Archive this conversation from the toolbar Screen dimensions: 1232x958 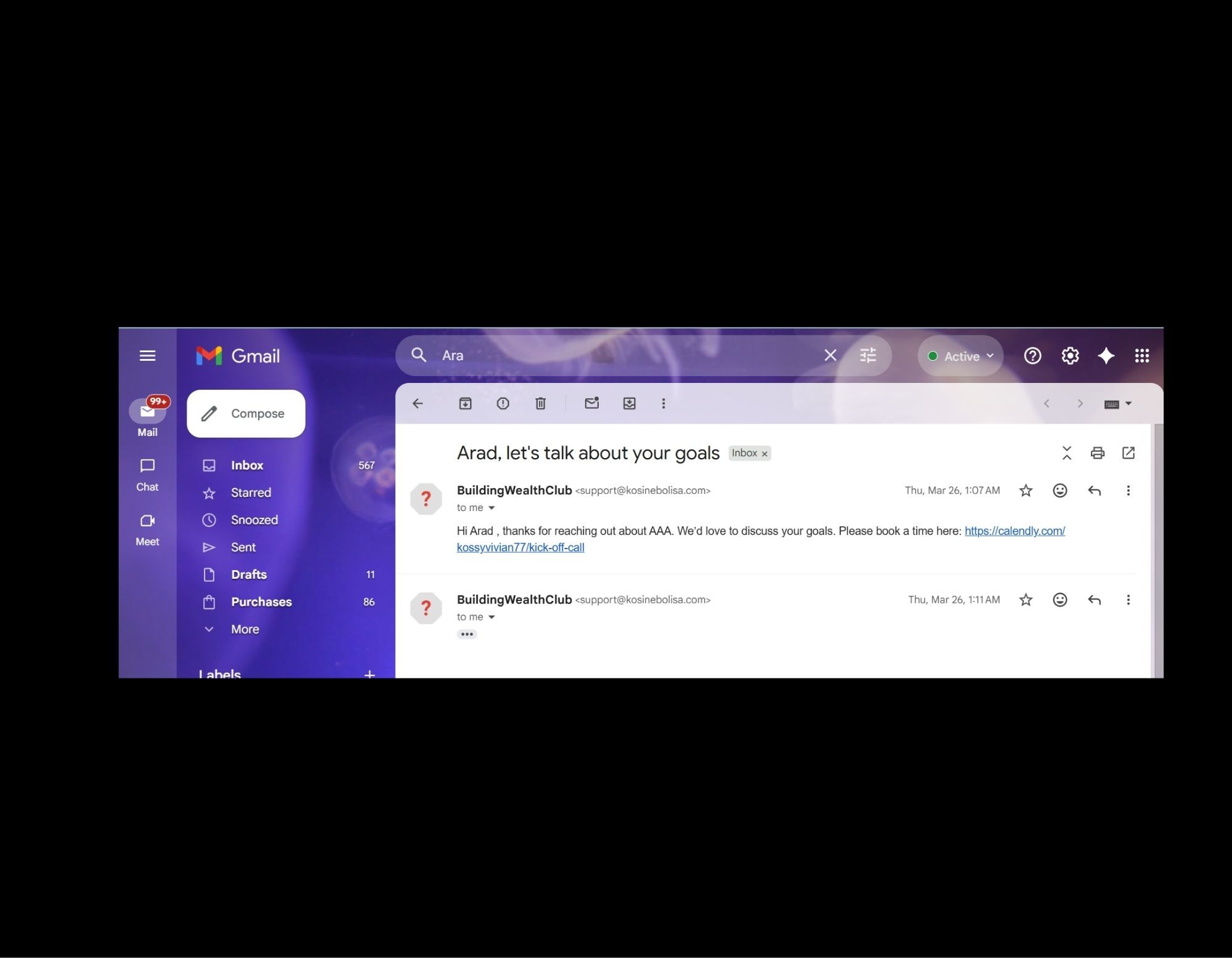click(465, 403)
